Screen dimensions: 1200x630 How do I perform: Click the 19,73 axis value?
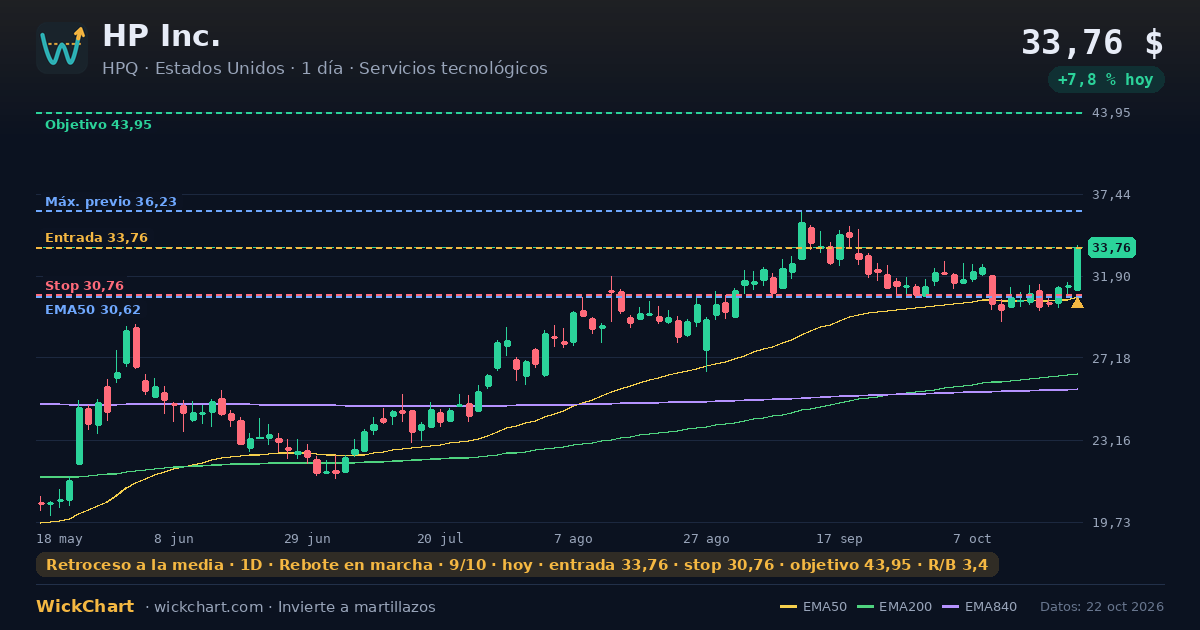pyautogui.click(x=1111, y=523)
